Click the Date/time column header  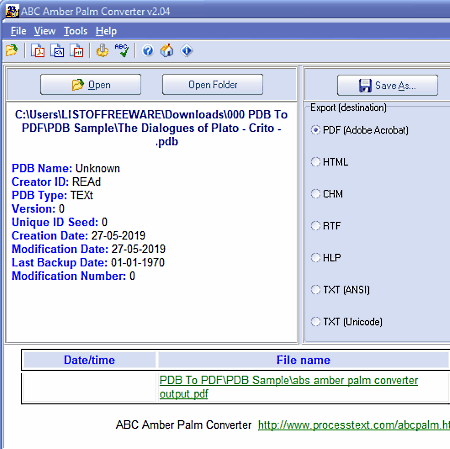89,360
